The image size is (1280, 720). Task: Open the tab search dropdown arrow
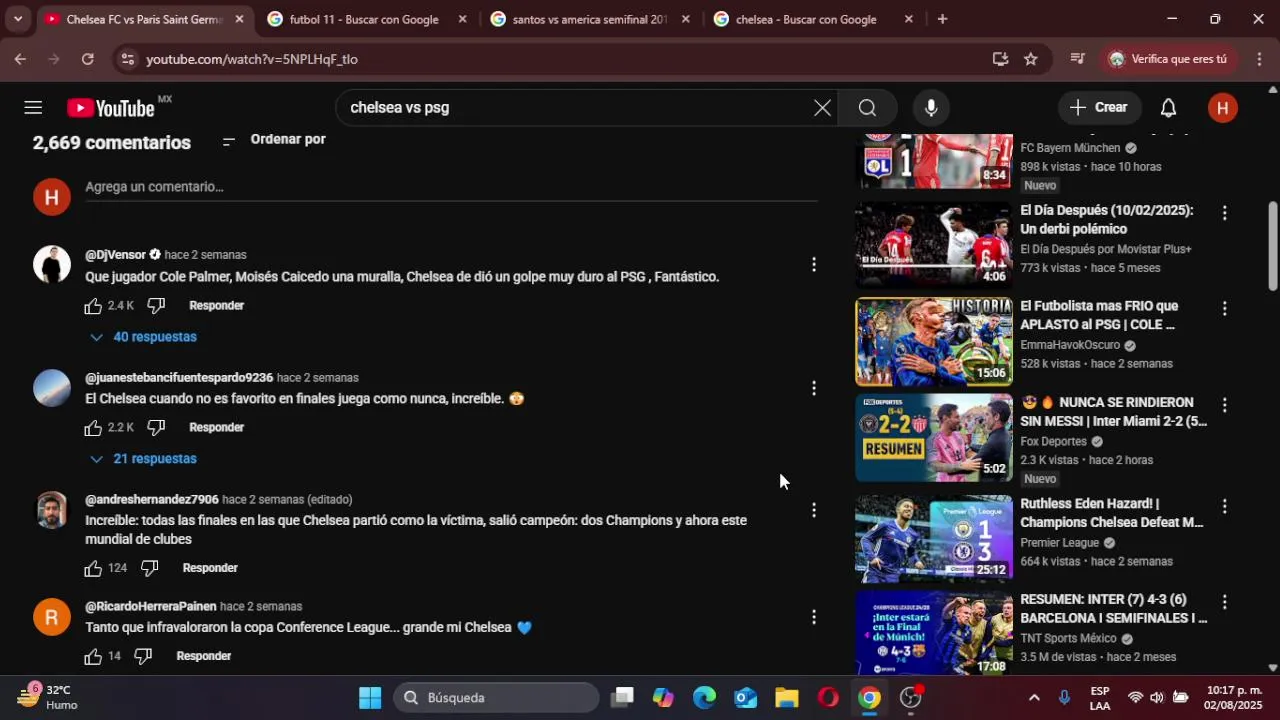point(17,19)
